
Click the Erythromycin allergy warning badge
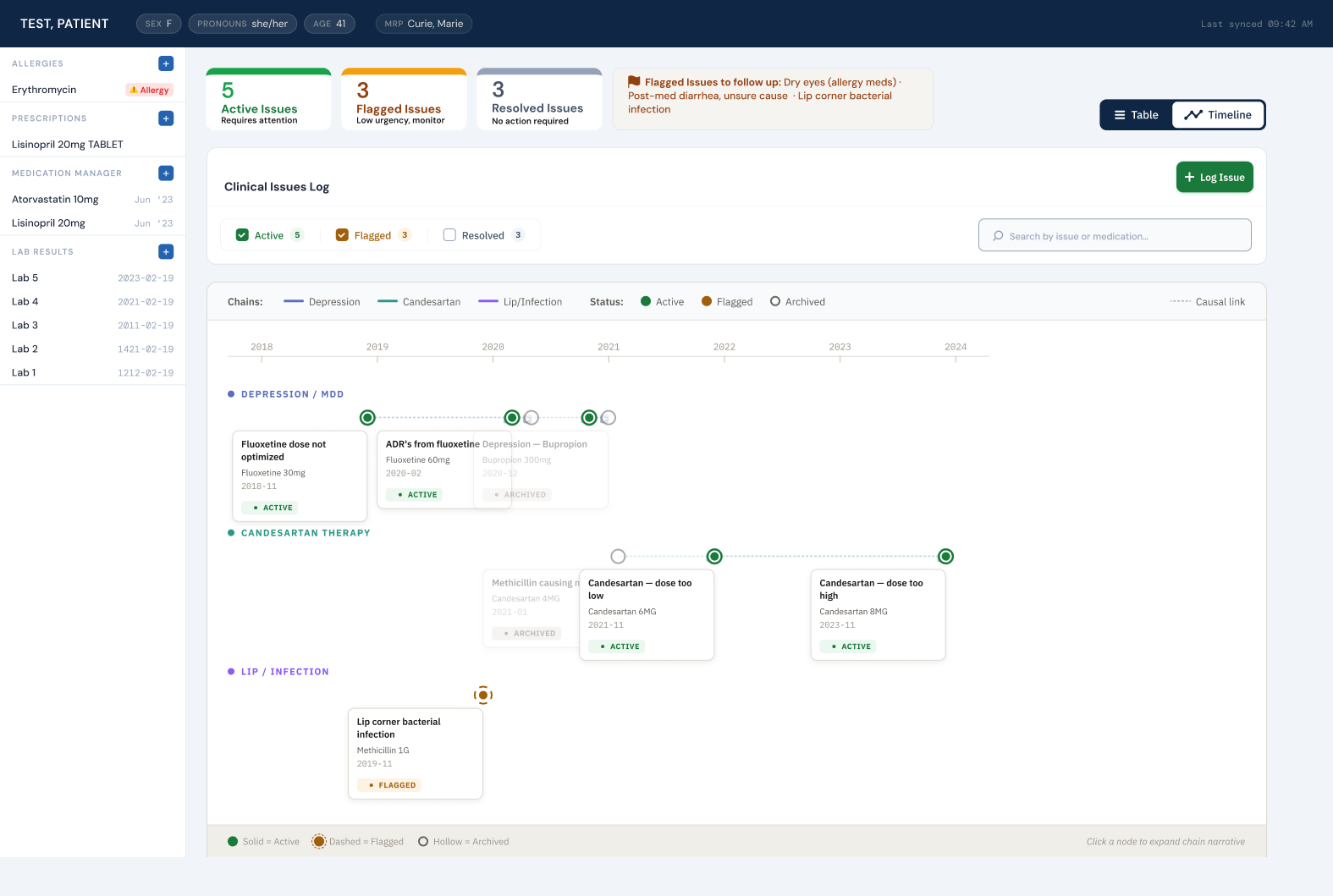click(x=150, y=90)
